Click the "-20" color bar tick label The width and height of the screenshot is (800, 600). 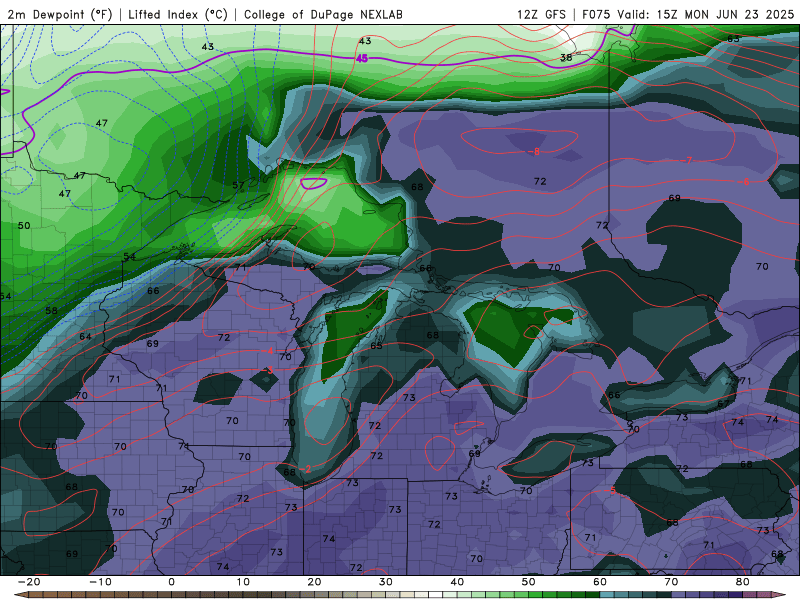tap(29, 582)
